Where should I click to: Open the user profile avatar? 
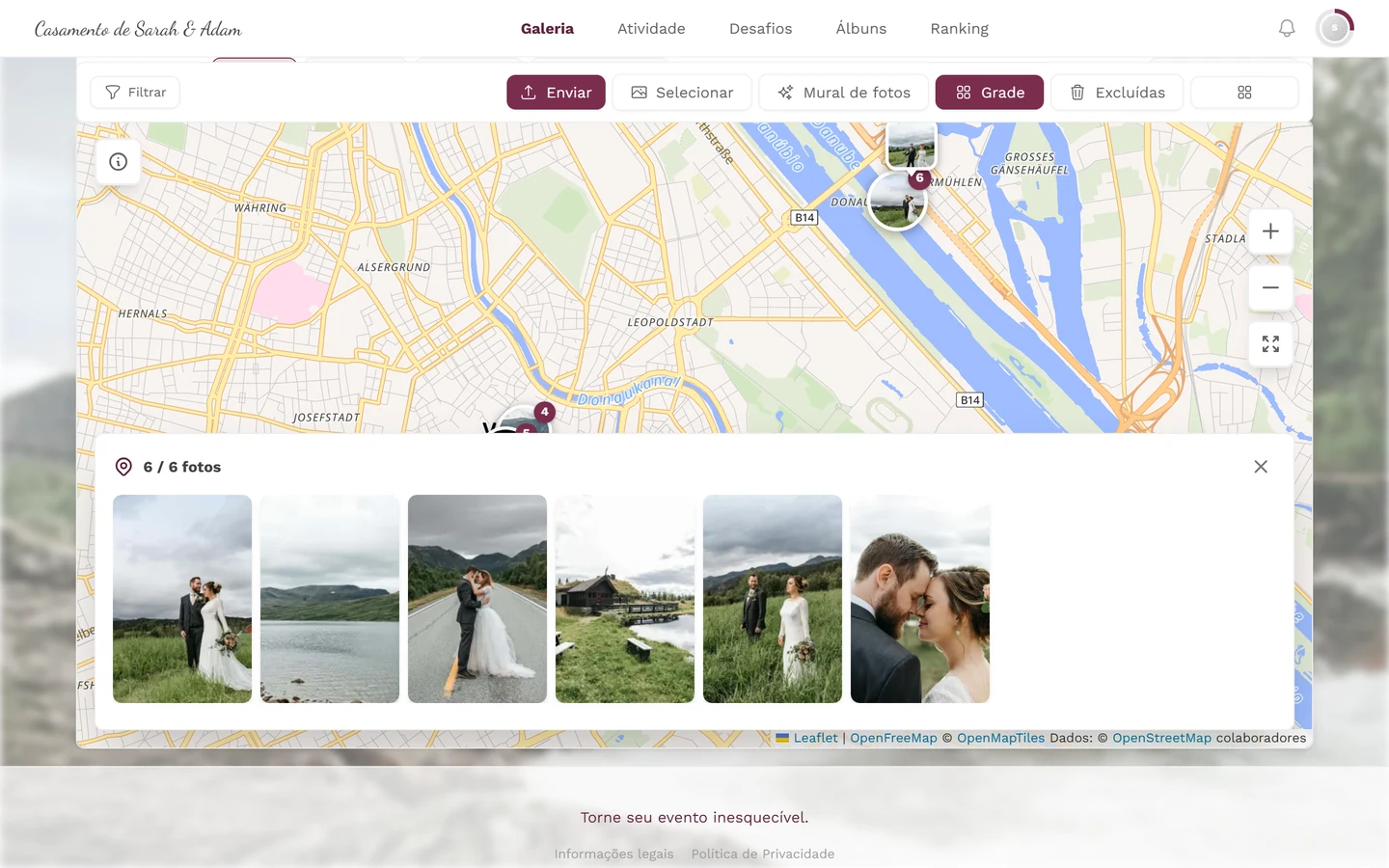point(1335,28)
